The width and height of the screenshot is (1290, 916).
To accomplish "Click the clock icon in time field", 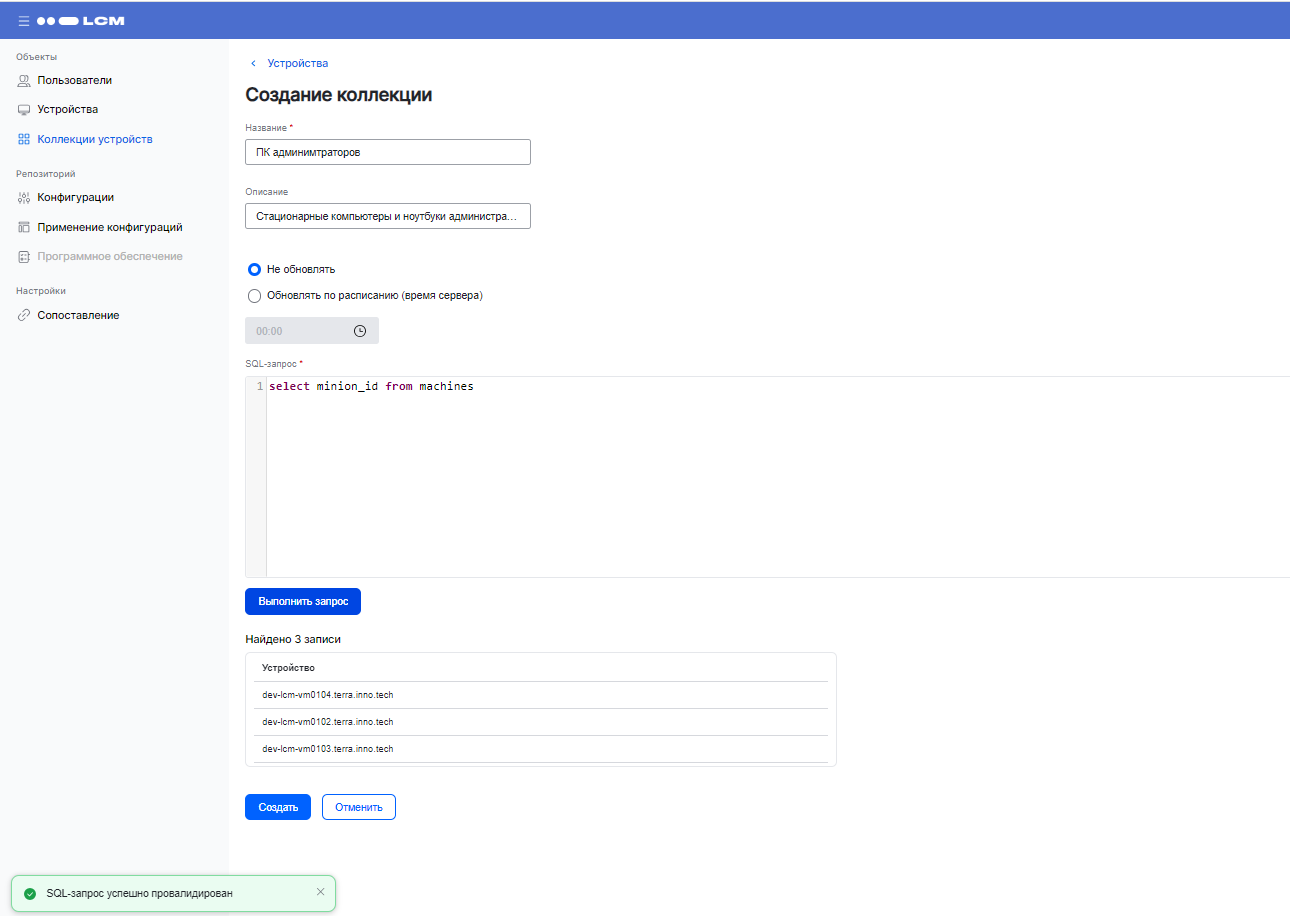I will (360, 331).
